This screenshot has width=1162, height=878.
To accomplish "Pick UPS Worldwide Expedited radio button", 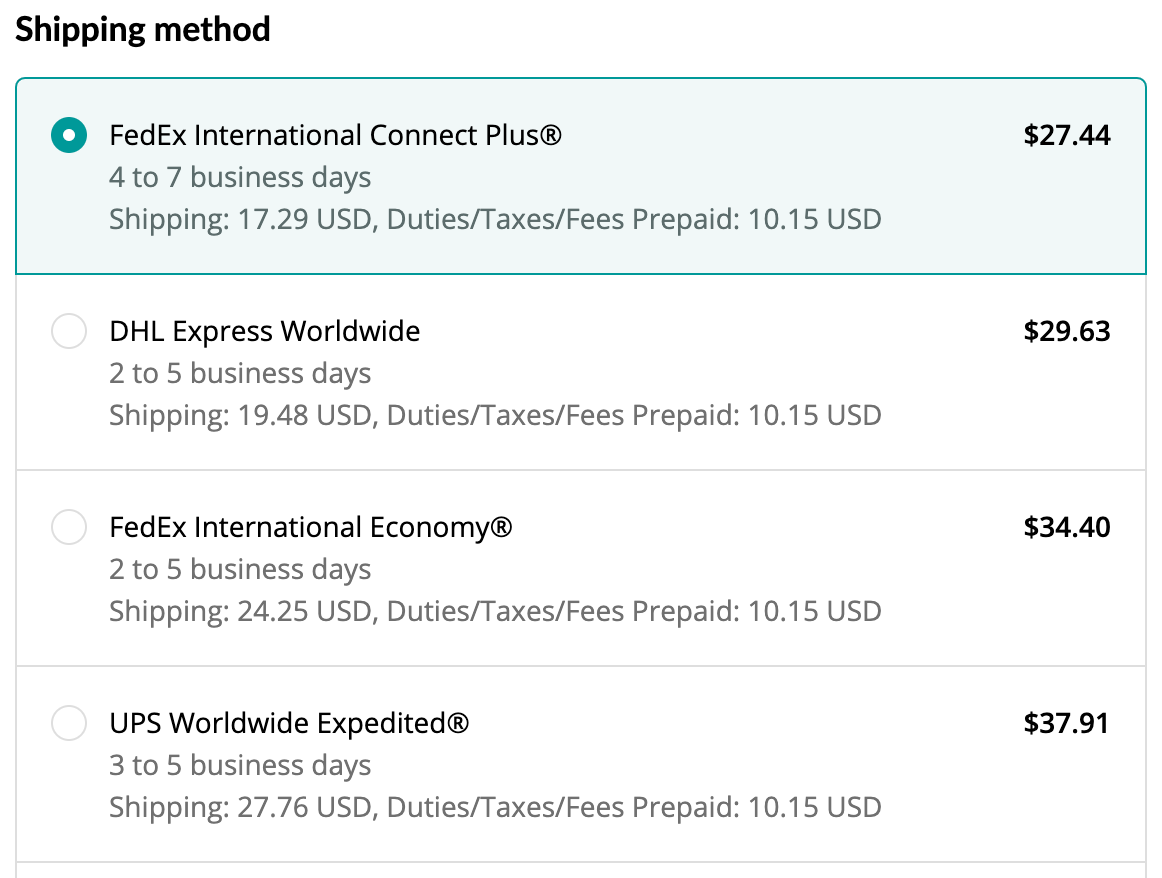I will coord(69,723).
